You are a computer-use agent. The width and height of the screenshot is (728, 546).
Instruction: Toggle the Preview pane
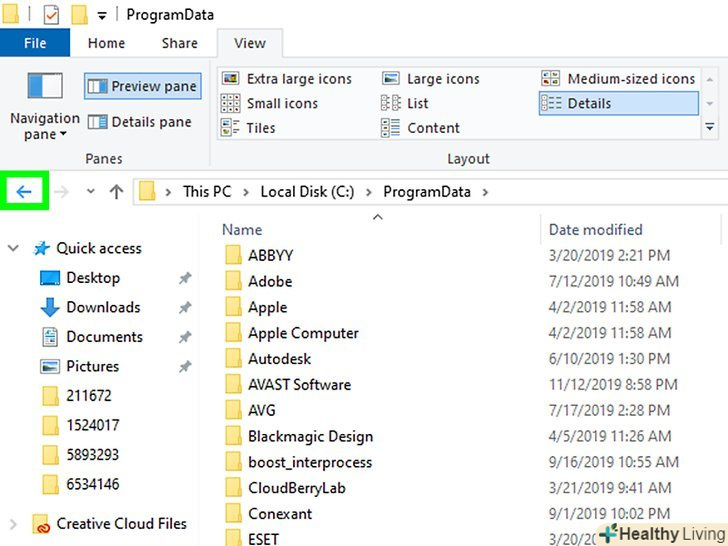[143, 86]
